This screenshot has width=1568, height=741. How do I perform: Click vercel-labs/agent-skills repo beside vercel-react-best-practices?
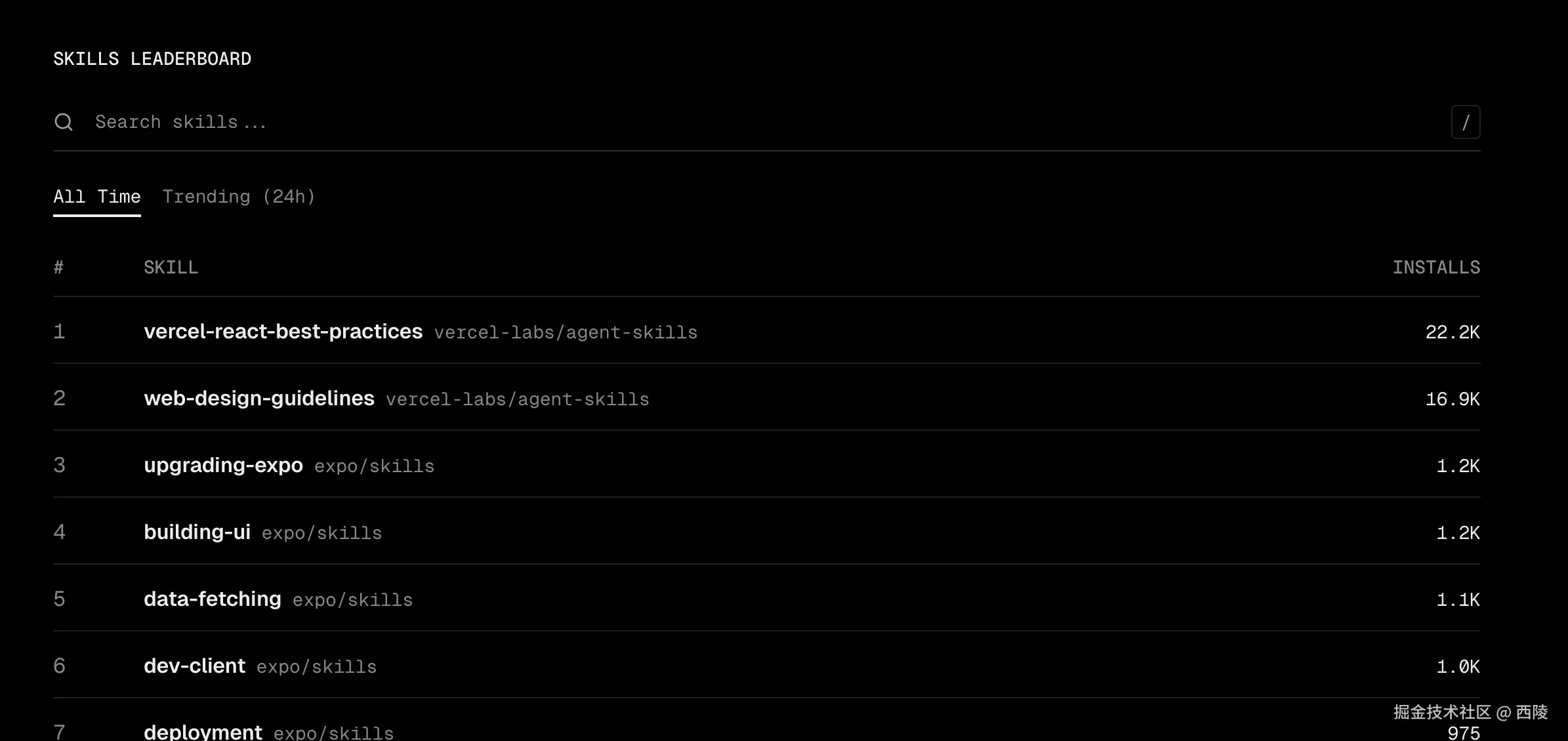click(566, 333)
